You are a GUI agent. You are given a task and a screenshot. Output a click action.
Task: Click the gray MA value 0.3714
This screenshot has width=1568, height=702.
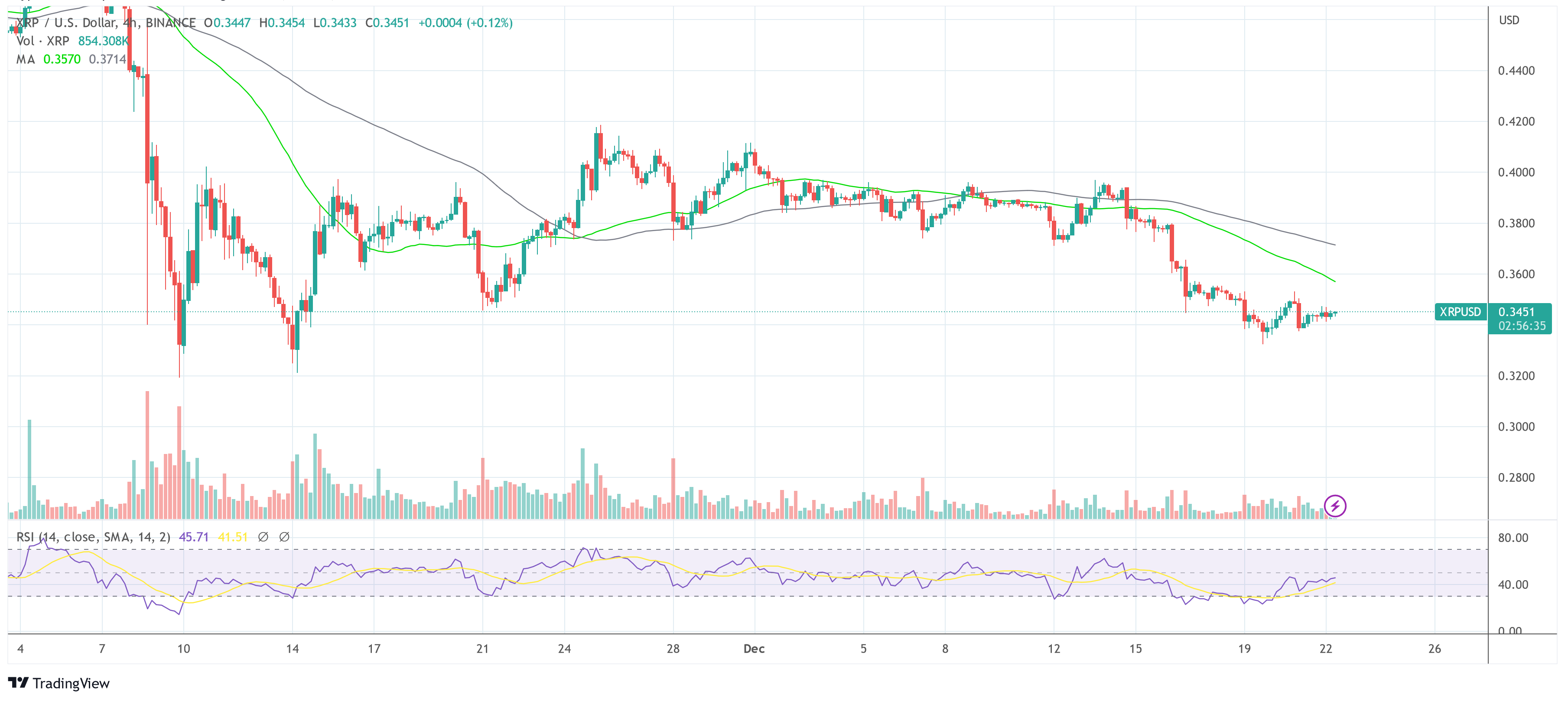coord(107,59)
